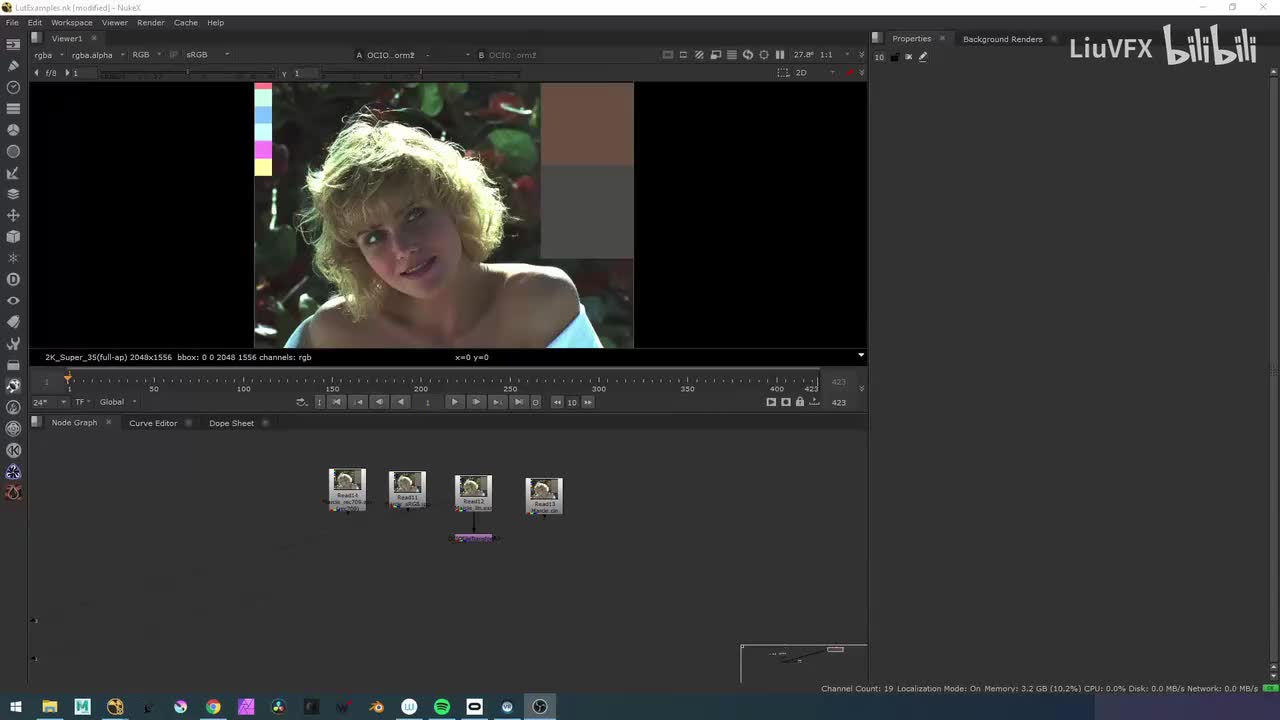The height and width of the screenshot is (720, 1280).
Task: Toggle the viewer scanline render icon
Action: click(732, 55)
